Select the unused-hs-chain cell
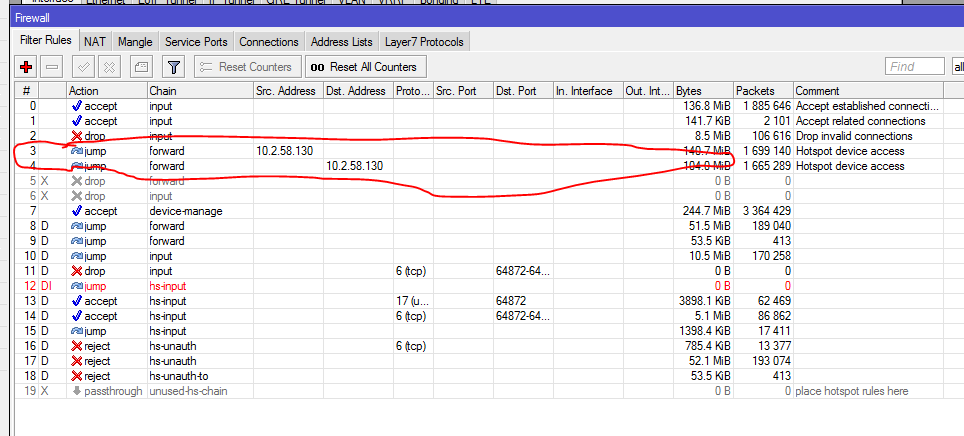 pyautogui.click(x=188, y=391)
